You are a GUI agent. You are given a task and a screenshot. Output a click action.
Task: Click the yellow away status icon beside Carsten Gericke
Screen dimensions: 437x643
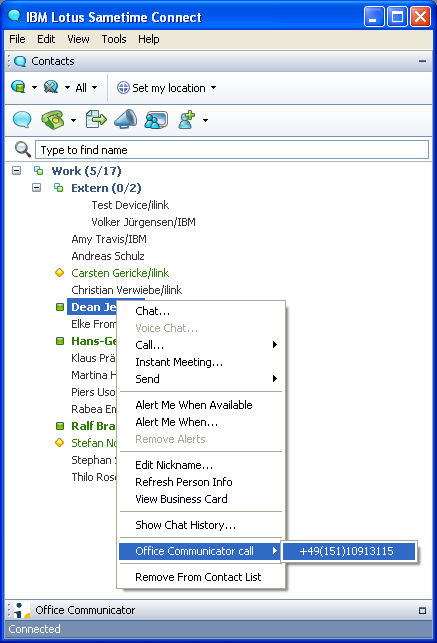coord(59,272)
